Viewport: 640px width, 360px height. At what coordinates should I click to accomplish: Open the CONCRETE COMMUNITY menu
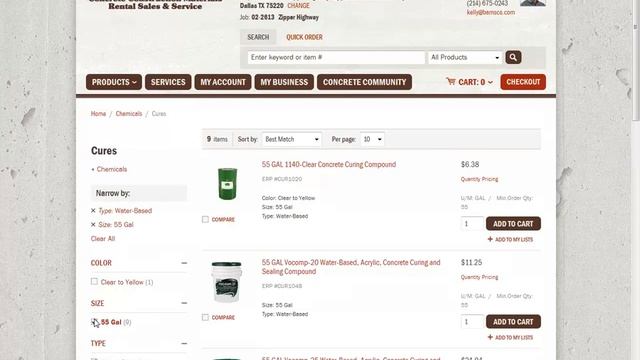(x=364, y=82)
